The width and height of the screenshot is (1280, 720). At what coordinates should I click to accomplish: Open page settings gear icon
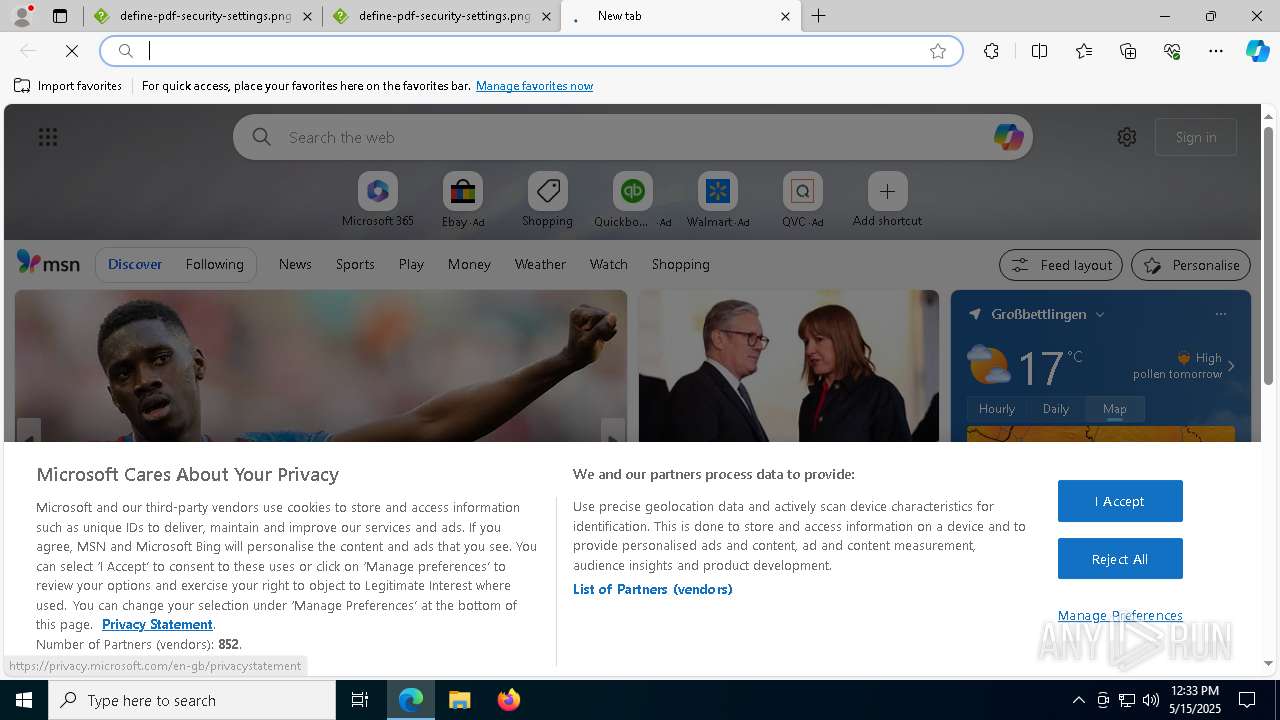[x=1127, y=137]
